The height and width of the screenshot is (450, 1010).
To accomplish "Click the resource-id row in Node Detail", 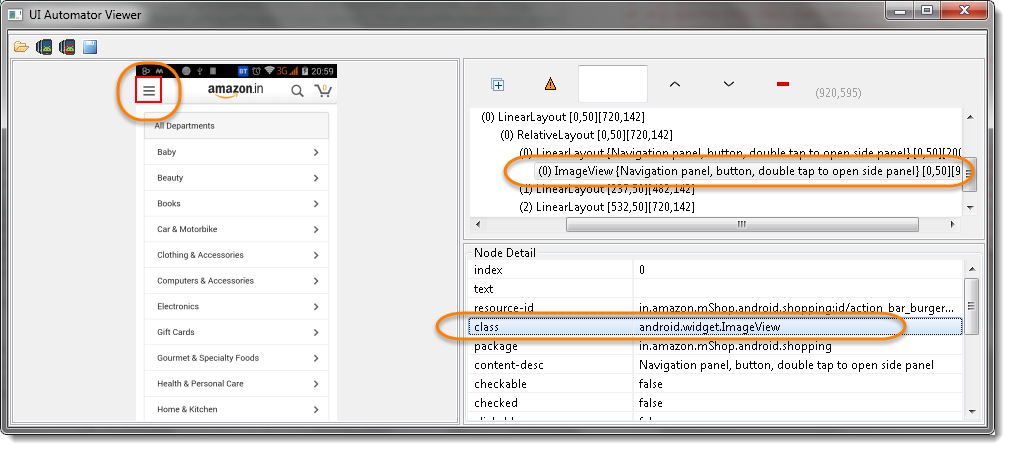I will click(x=715, y=308).
